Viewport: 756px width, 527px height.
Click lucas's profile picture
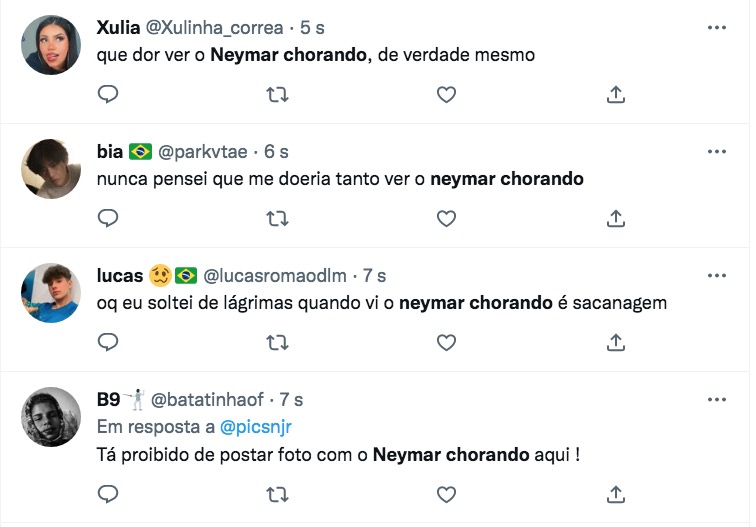click(x=51, y=292)
